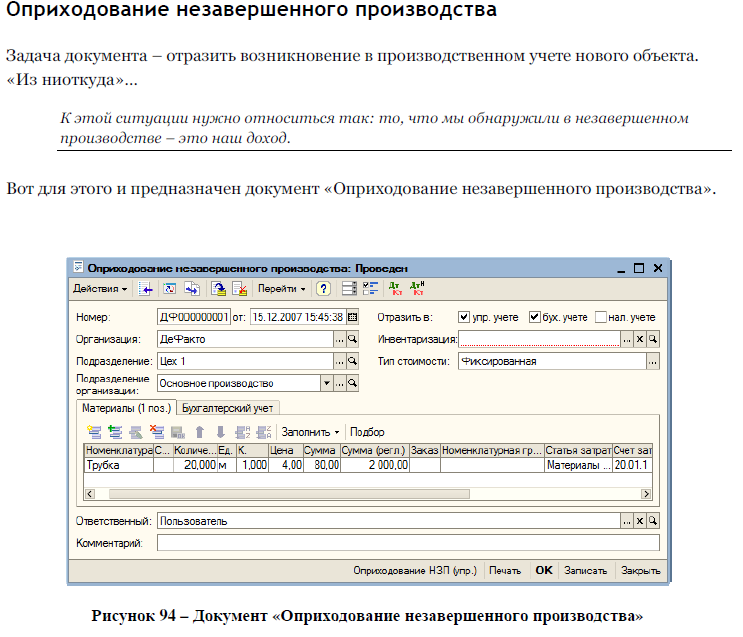Click the magnifier icon for Ответственный
This screenshot has width=743, height=637.
(x=653, y=521)
